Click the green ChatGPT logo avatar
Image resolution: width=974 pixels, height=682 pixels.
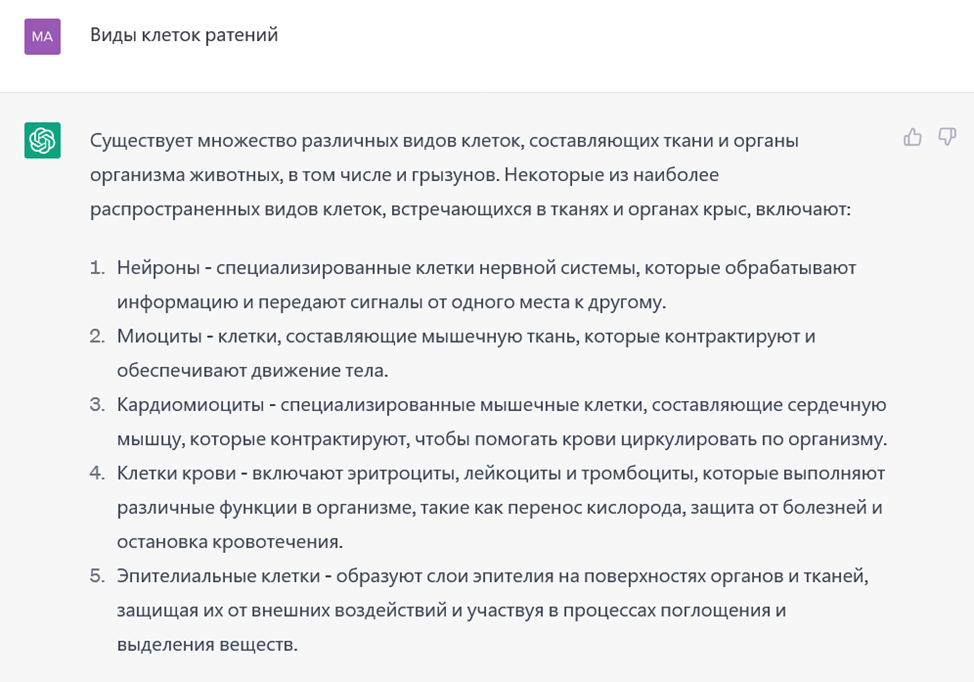tap(42, 140)
